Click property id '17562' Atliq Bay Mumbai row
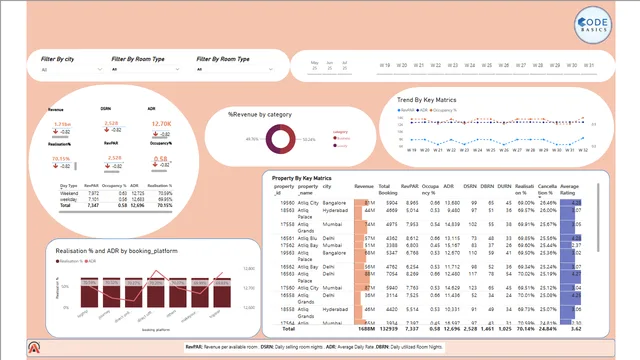The height and width of the screenshot is (360, 640). [427, 246]
